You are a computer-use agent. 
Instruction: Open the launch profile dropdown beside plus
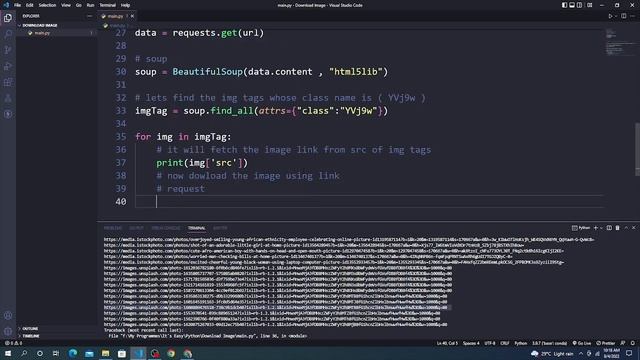pos(601,228)
